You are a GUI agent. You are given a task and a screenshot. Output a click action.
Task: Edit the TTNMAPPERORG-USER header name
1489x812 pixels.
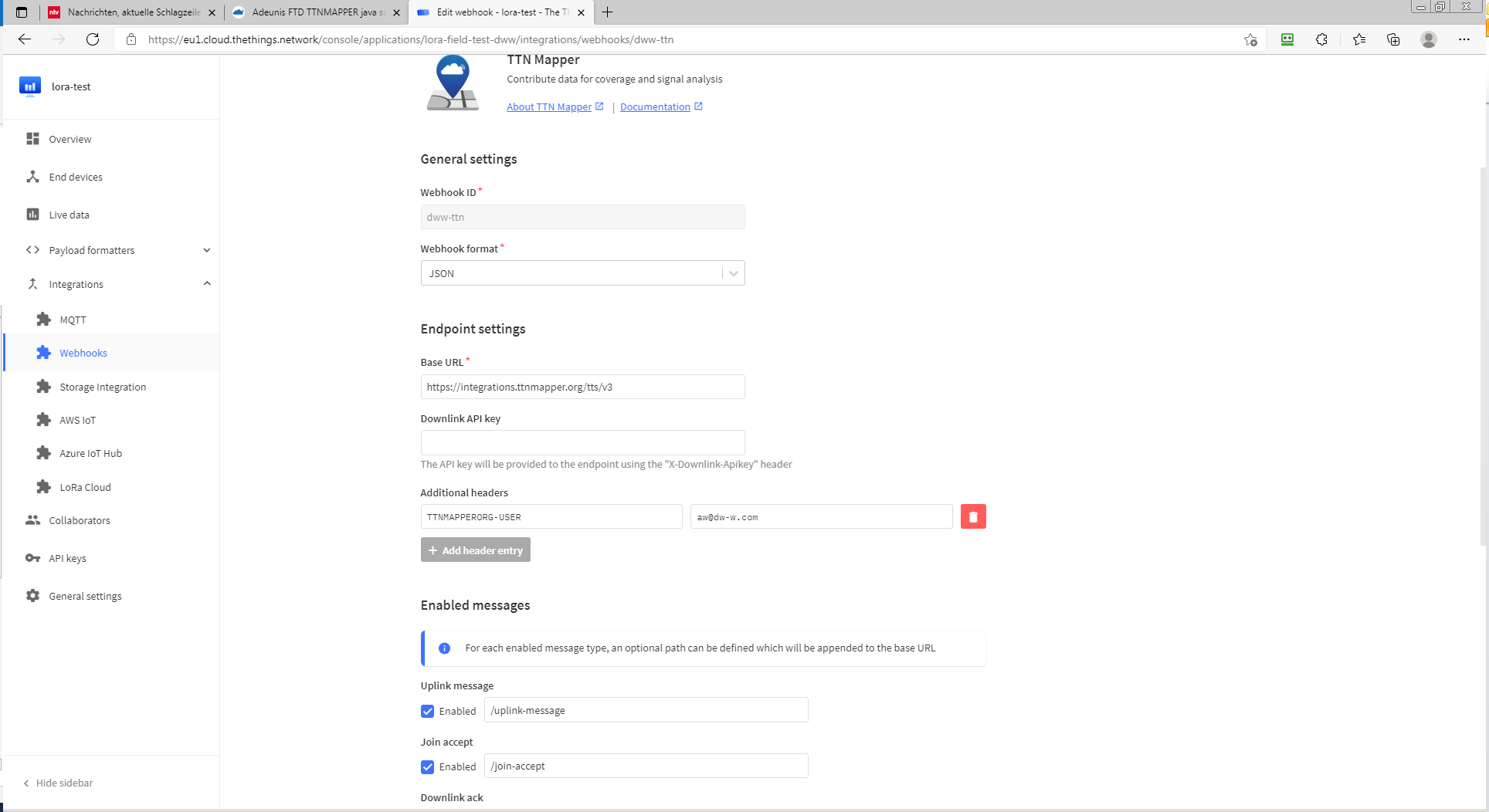(551, 516)
